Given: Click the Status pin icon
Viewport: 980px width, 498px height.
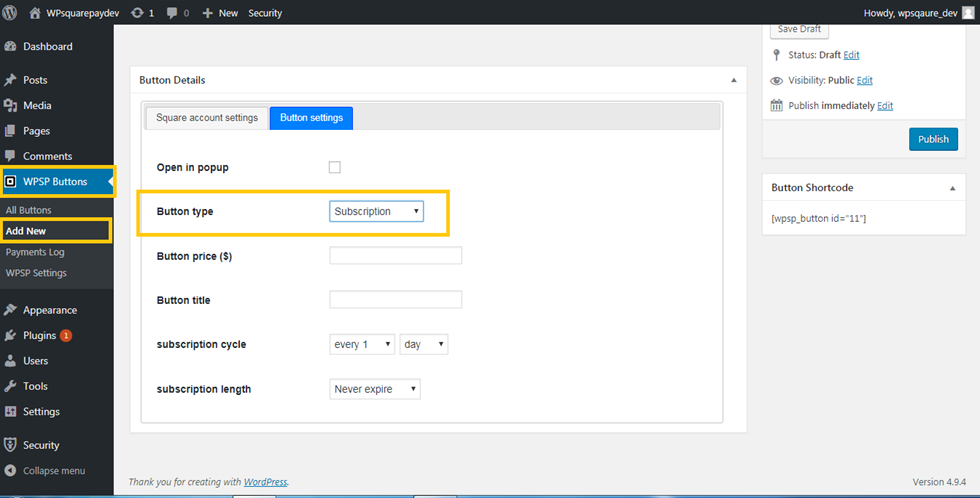Looking at the screenshot, I should (776, 55).
